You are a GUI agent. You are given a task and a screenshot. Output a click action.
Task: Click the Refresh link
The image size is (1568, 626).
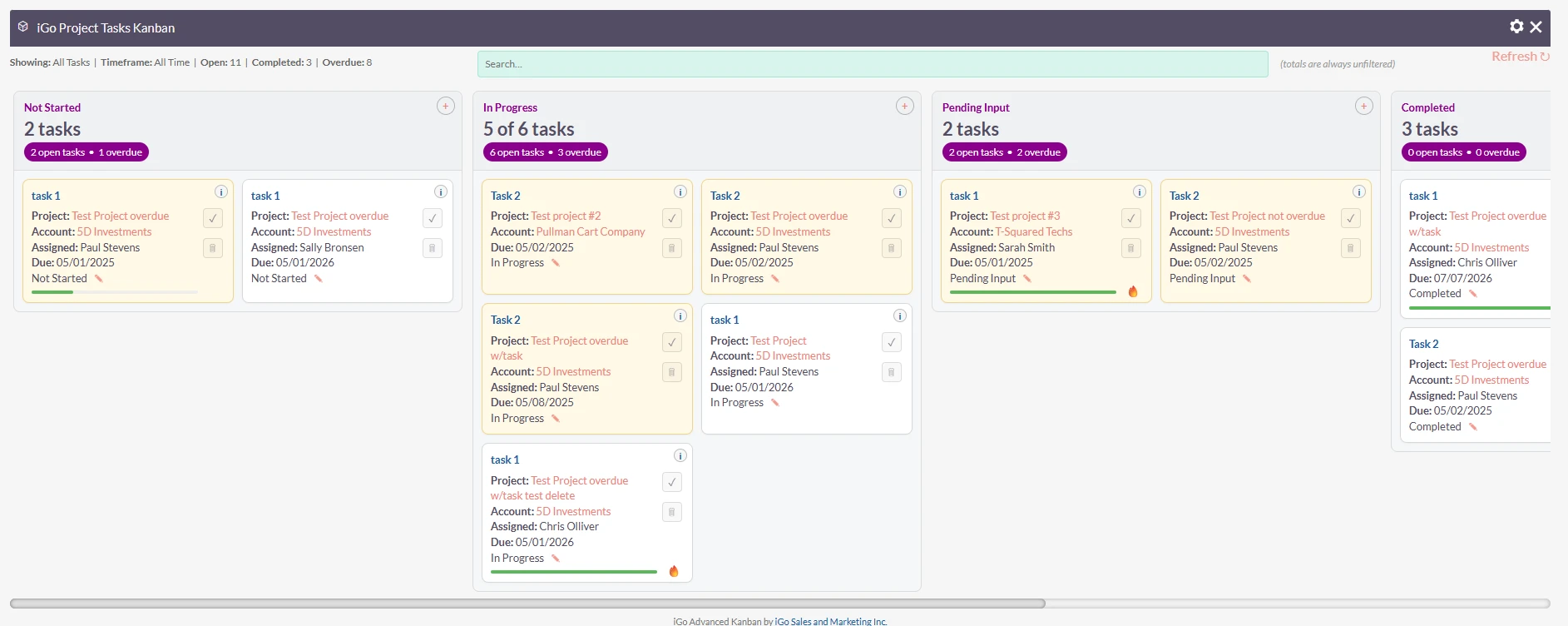point(1519,57)
